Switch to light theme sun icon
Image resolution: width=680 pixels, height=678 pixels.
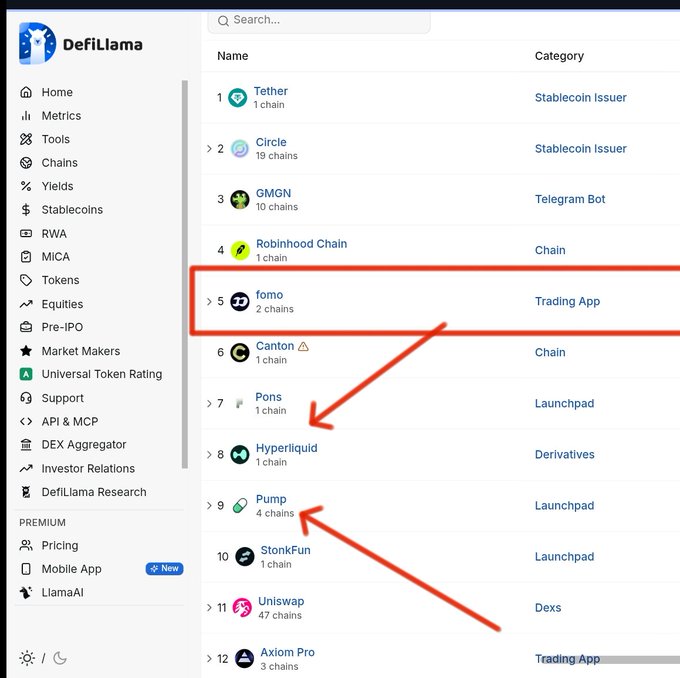point(27,658)
